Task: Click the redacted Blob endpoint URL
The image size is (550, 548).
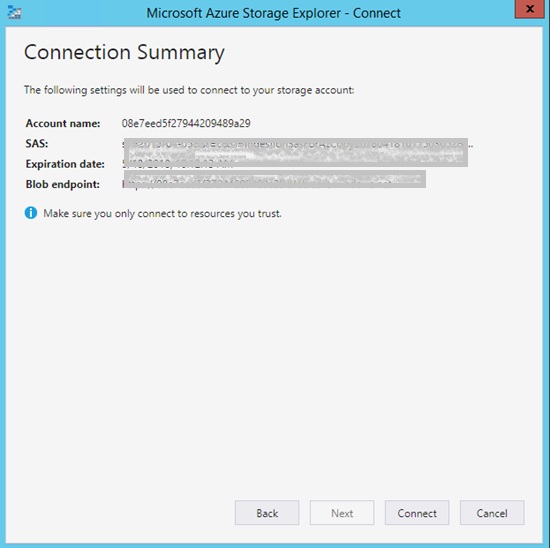Action: pos(274,180)
